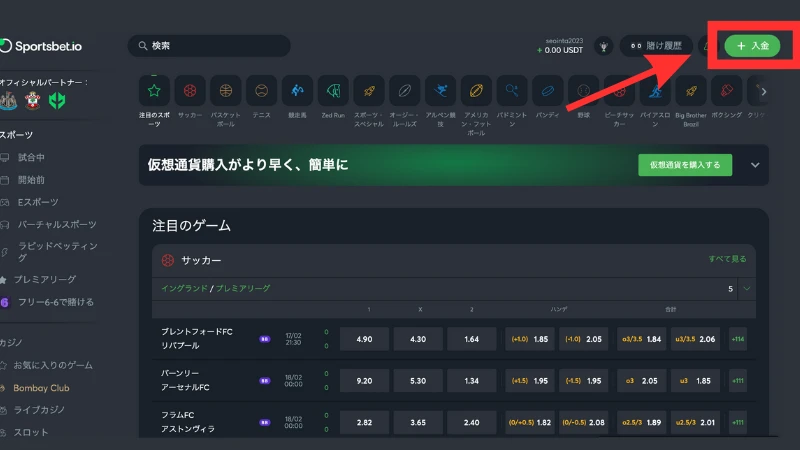Screen dimensions: 800x450
Task: Pick Liverpool win odds 1.64
Action: click(x=471, y=339)
